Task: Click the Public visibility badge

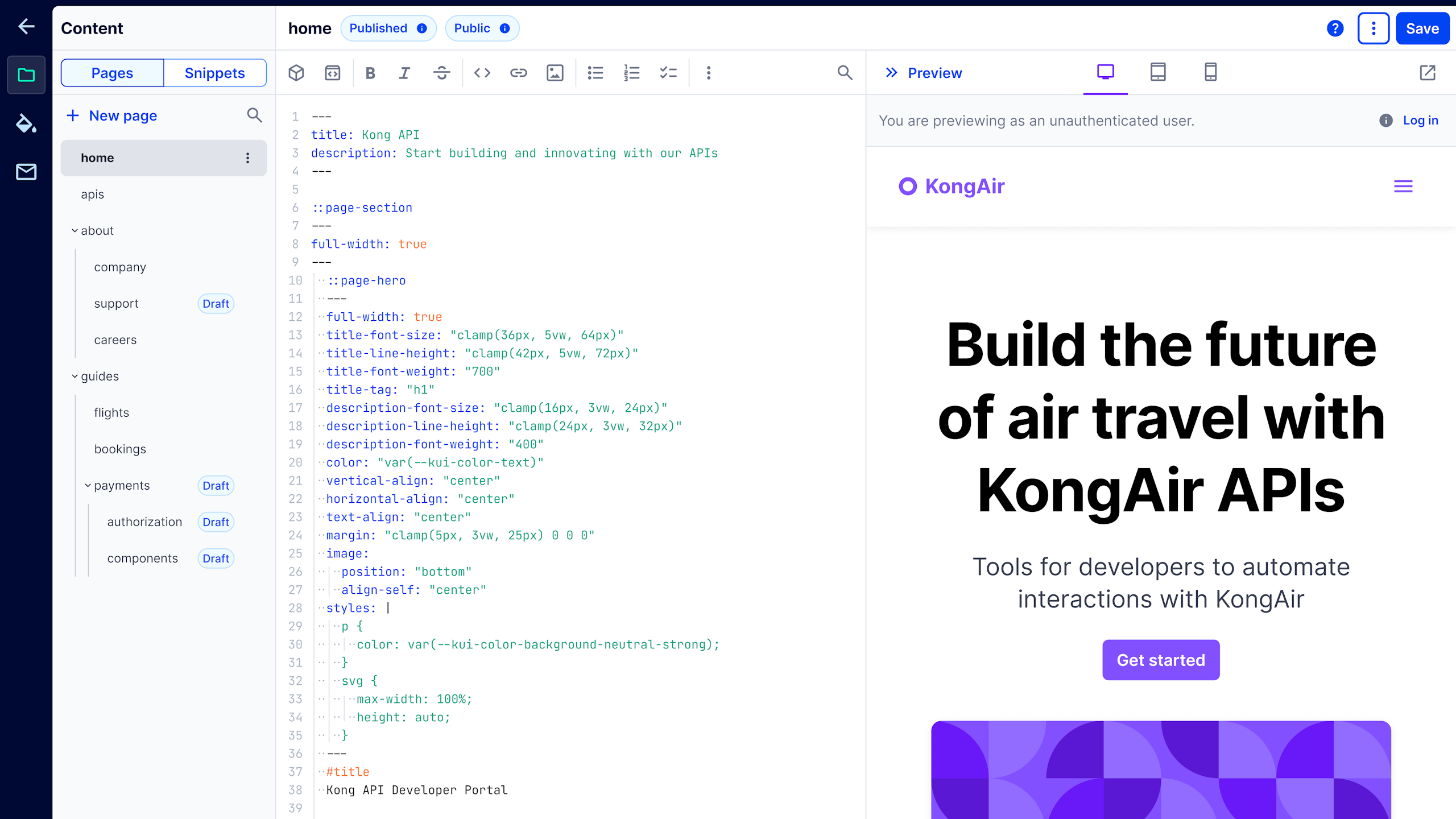Action: click(482, 28)
